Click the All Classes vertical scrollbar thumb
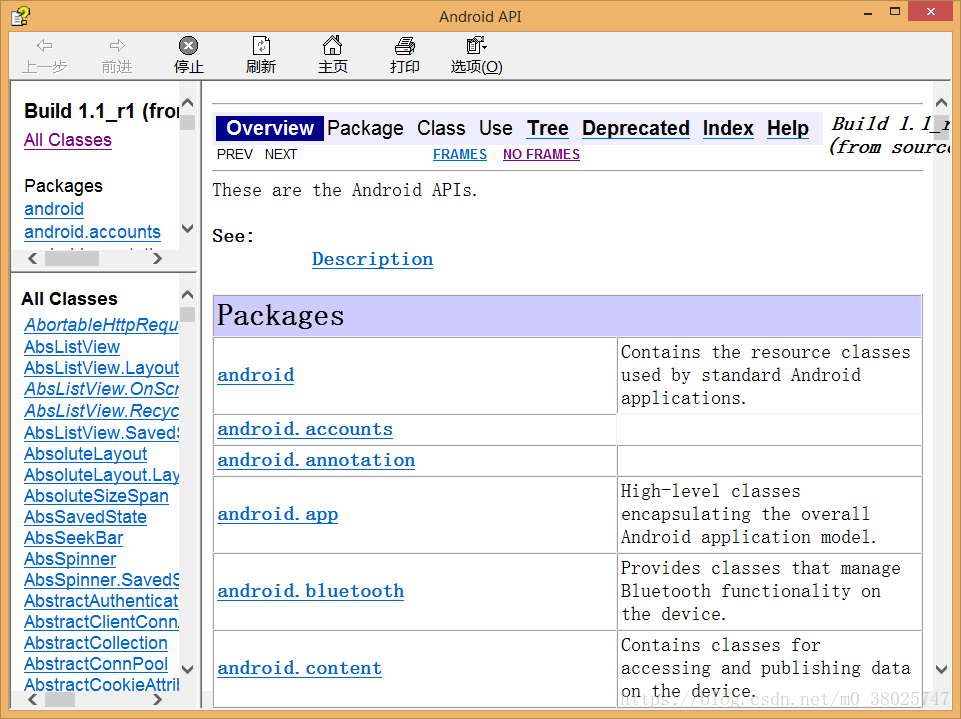Image resolution: width=961 pixels, height=719 pixels. click(x=188, y=314)
